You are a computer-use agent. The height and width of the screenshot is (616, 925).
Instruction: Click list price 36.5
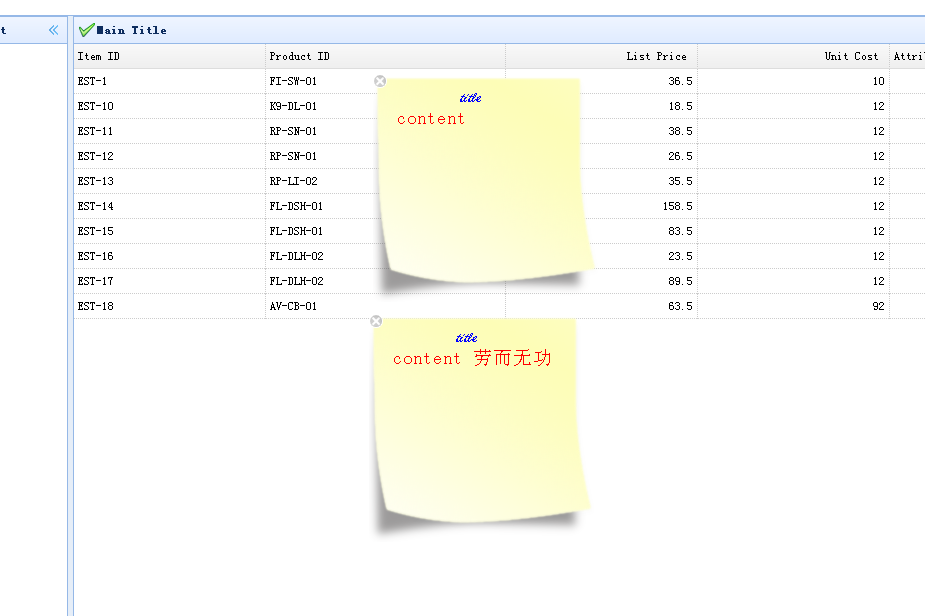coord(680,81)
